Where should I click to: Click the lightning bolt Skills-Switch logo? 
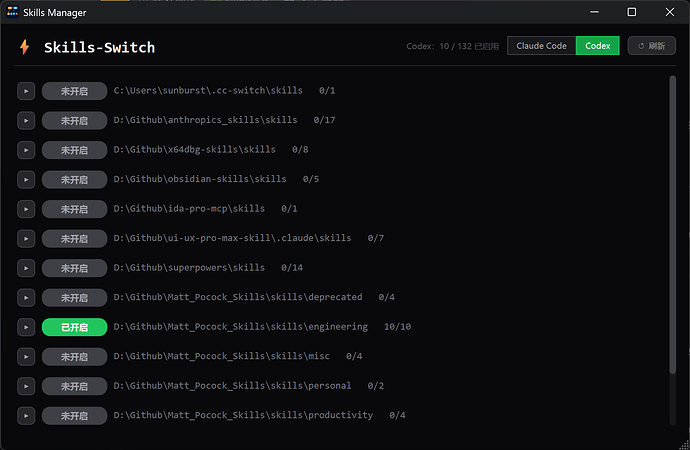pos(25,47)
